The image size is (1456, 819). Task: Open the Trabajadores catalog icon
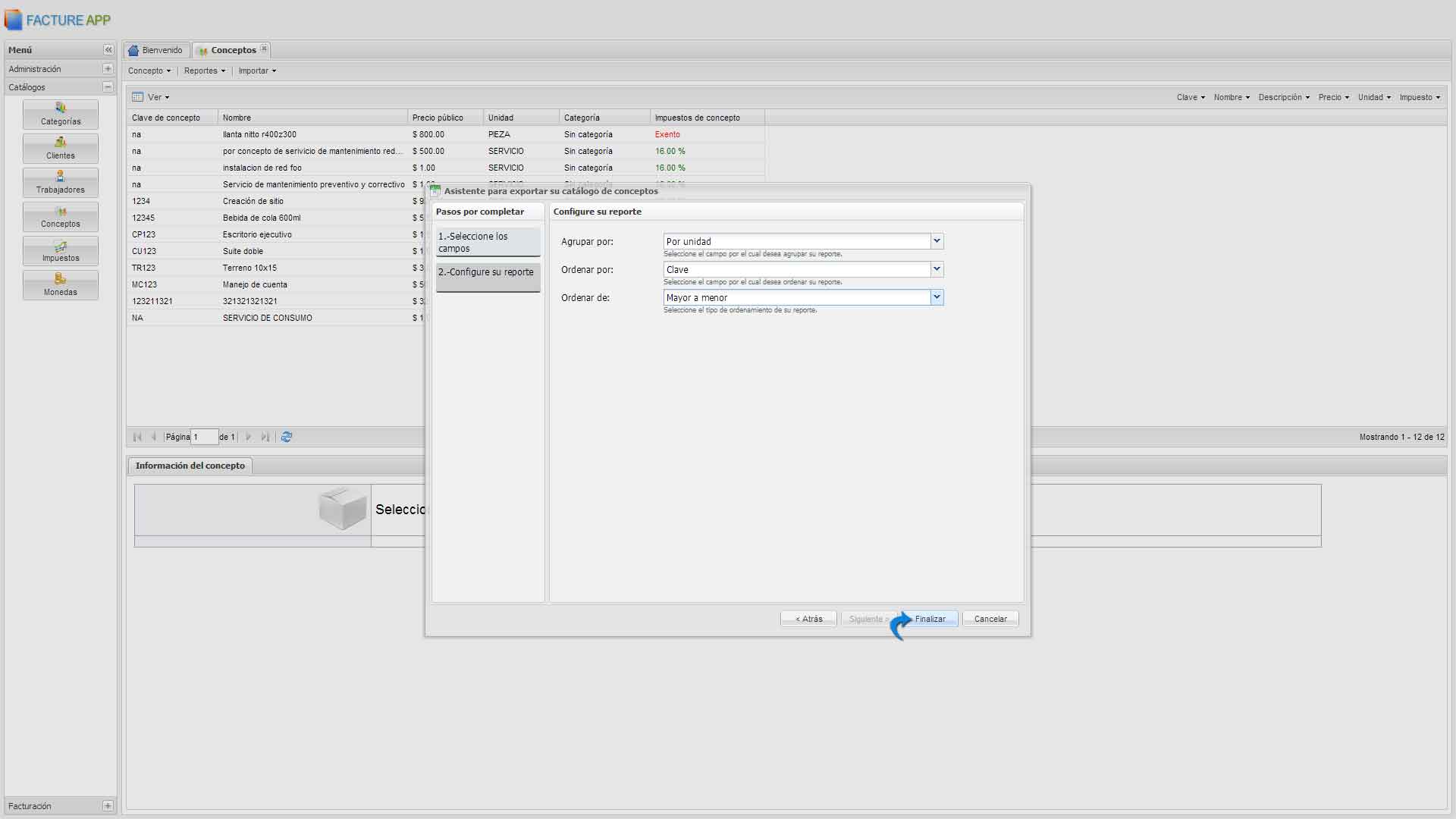(x=61, y=182)
